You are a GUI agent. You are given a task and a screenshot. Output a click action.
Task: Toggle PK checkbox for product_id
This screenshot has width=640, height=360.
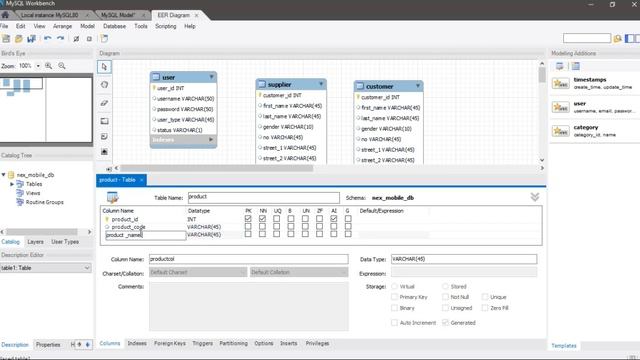tap(248, 219)
